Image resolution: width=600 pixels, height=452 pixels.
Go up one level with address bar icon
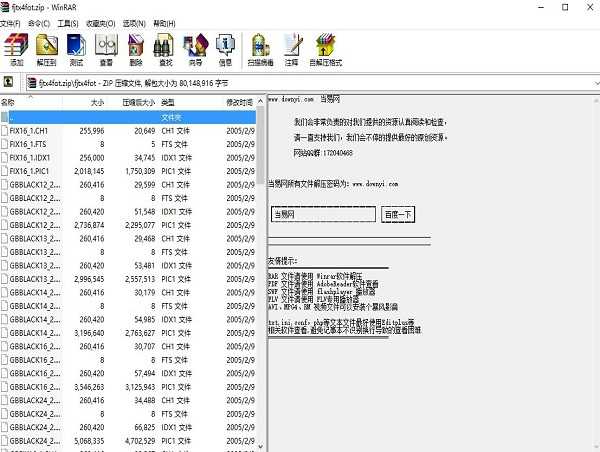tap(8, 83)
